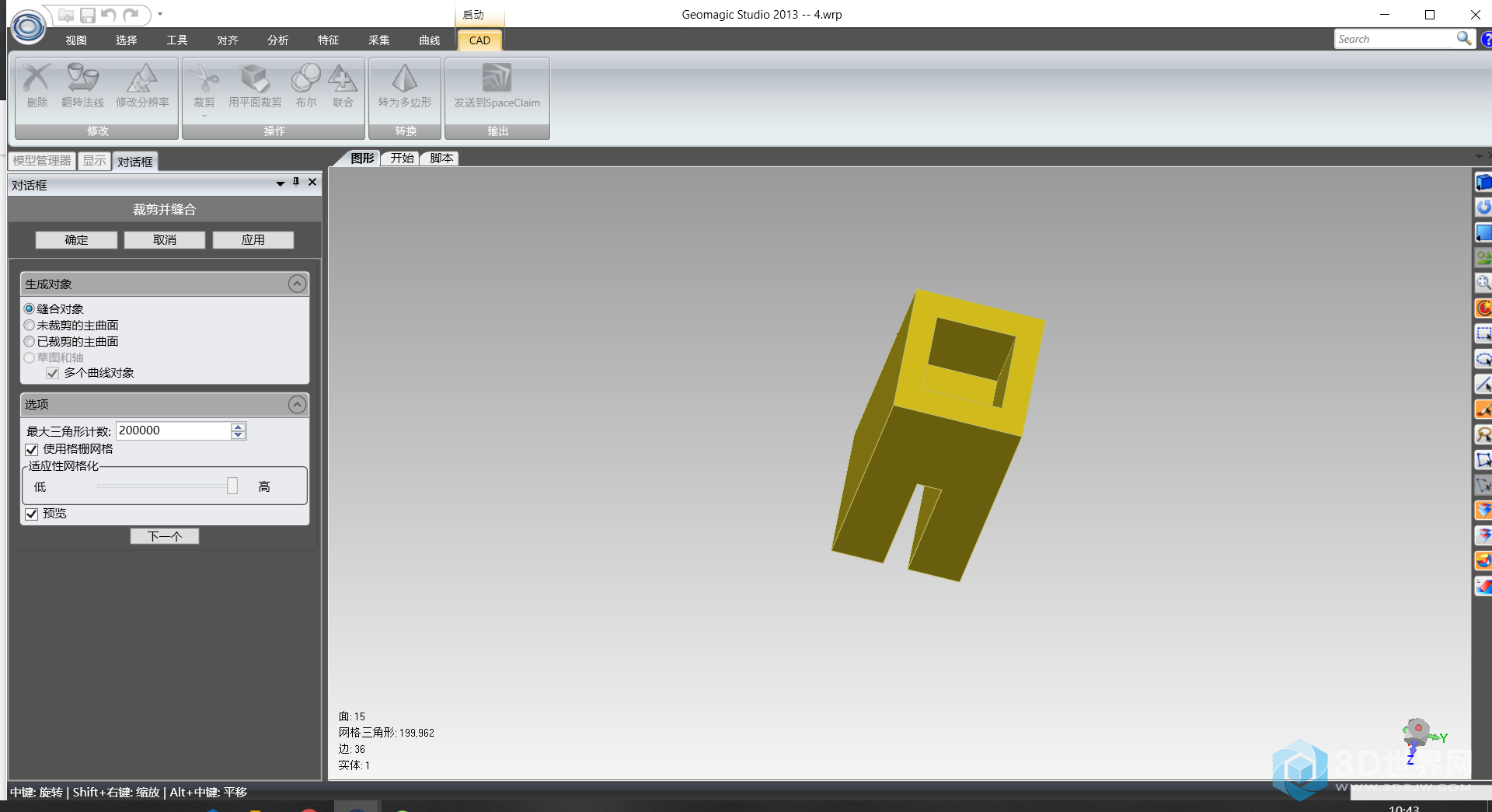Toggle the 多个曲线对象 checkbox
The width and height of the screenshot is (1492, 812).
[53, 373]
